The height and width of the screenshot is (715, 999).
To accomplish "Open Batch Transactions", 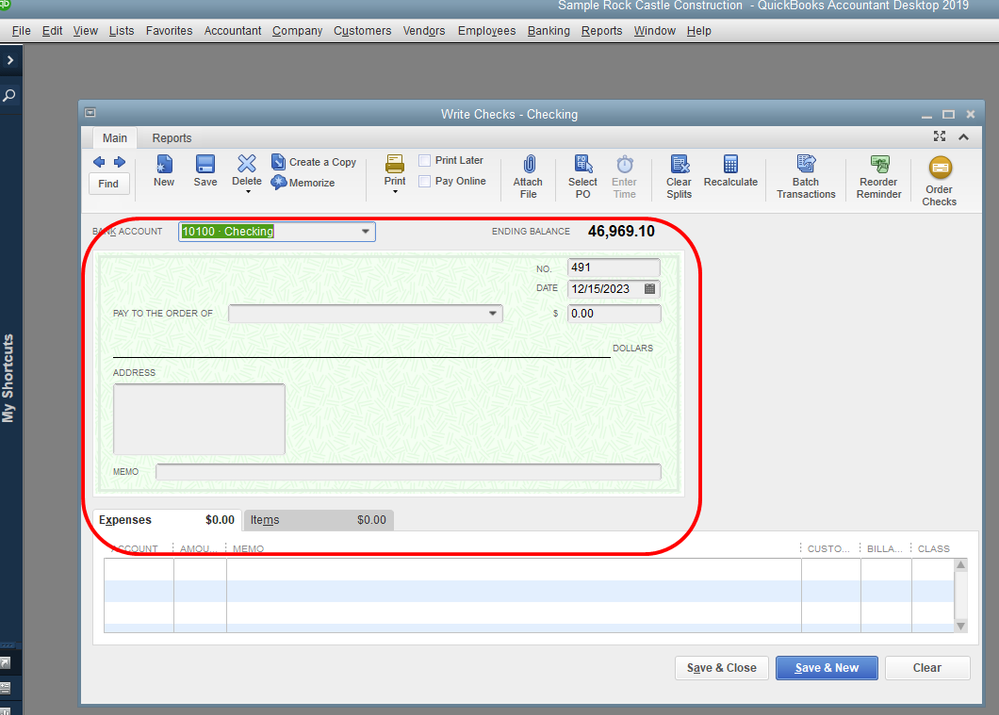I will [x=805, y=177].
